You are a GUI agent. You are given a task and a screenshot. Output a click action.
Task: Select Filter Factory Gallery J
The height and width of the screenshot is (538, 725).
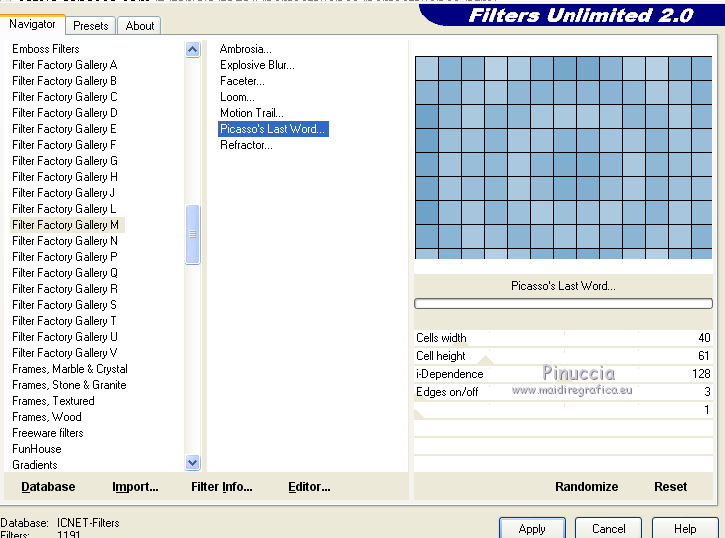pyautogui.click(x=63, y=193)
